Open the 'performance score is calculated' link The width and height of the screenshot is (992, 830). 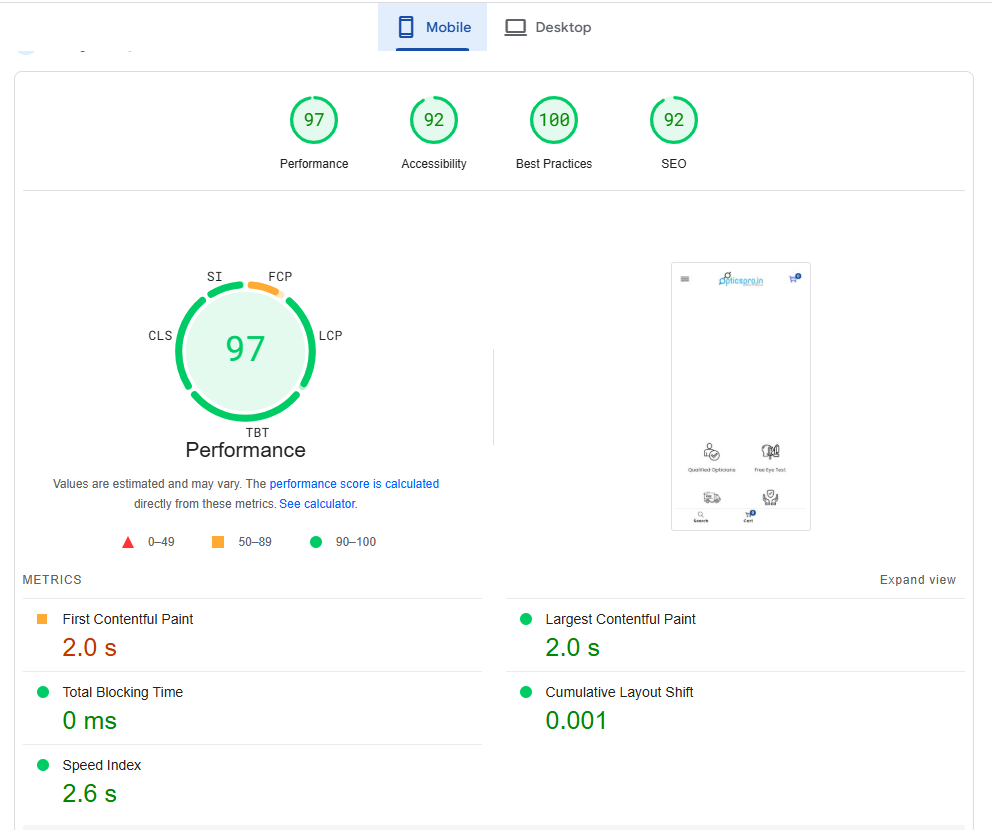354,484
